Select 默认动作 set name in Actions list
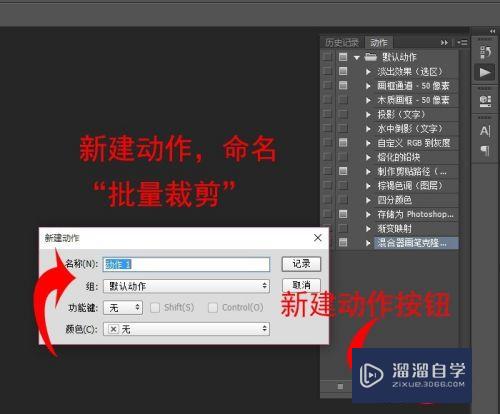500x414 pixels. coord(399,57)
